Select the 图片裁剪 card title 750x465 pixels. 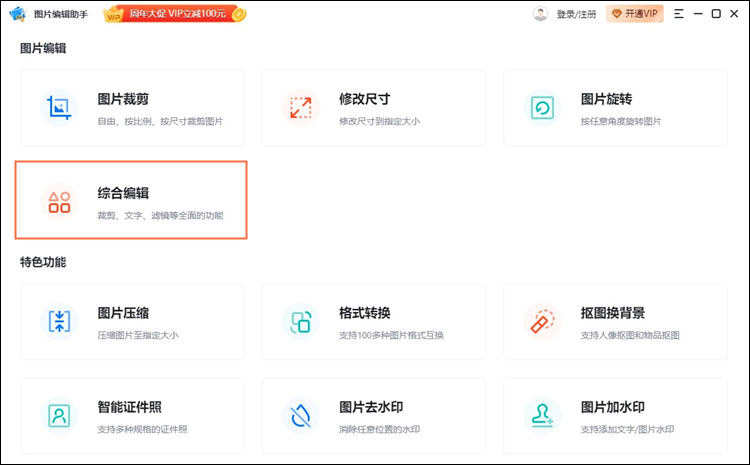123,99
